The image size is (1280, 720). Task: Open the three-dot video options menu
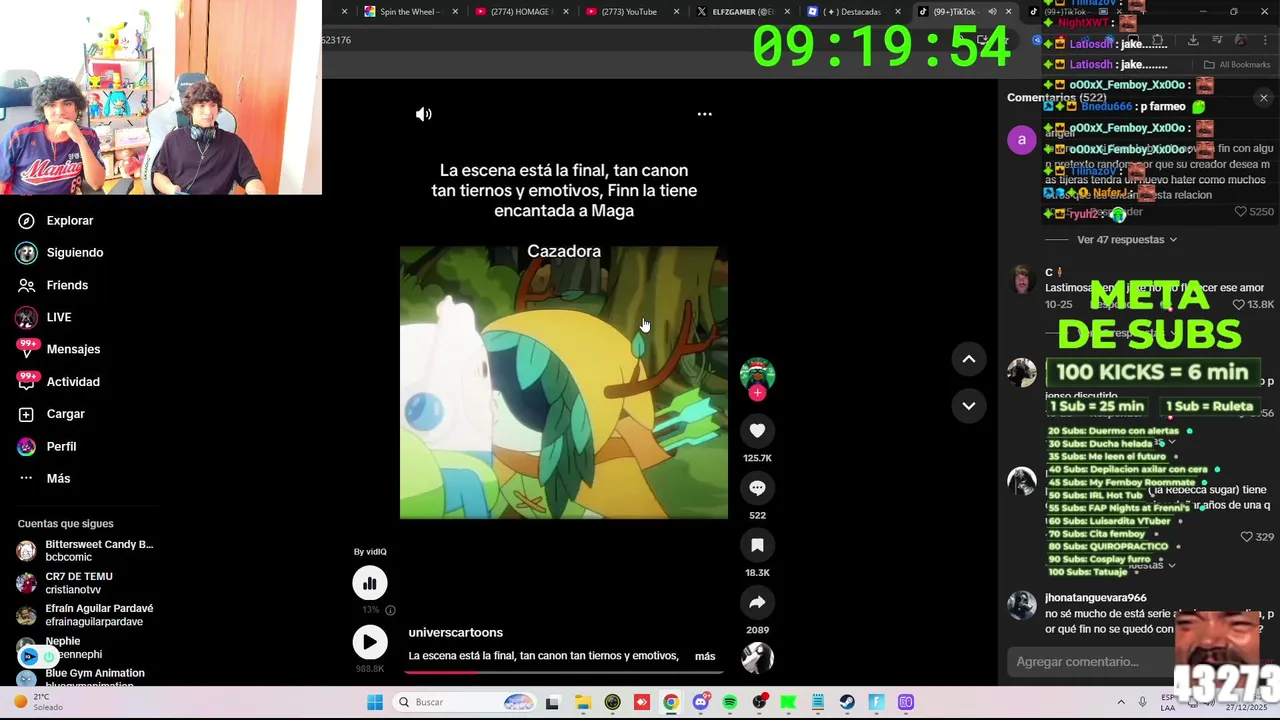coord(705,114)
